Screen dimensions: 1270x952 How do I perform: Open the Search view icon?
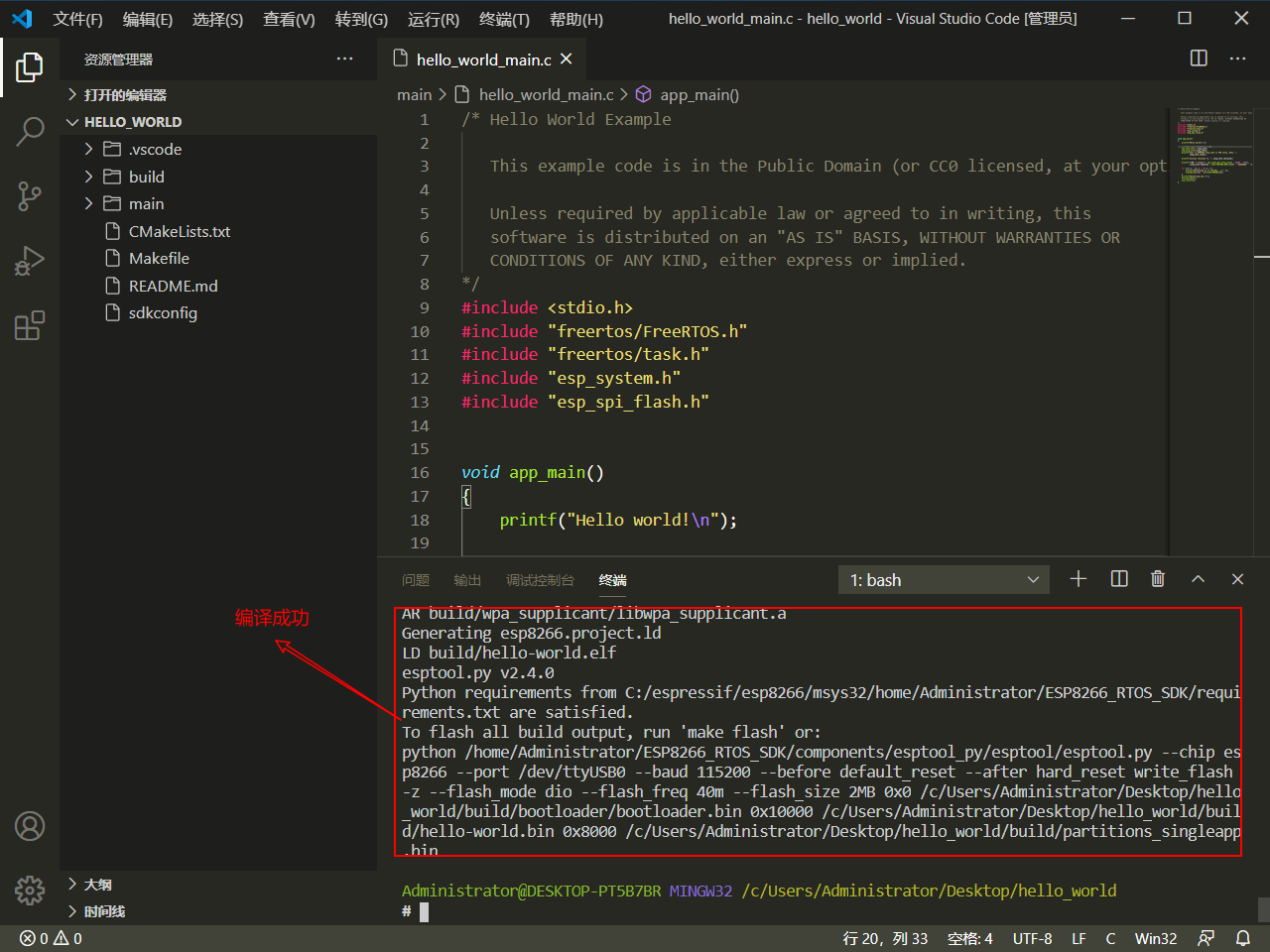click(x=30, y=131)
